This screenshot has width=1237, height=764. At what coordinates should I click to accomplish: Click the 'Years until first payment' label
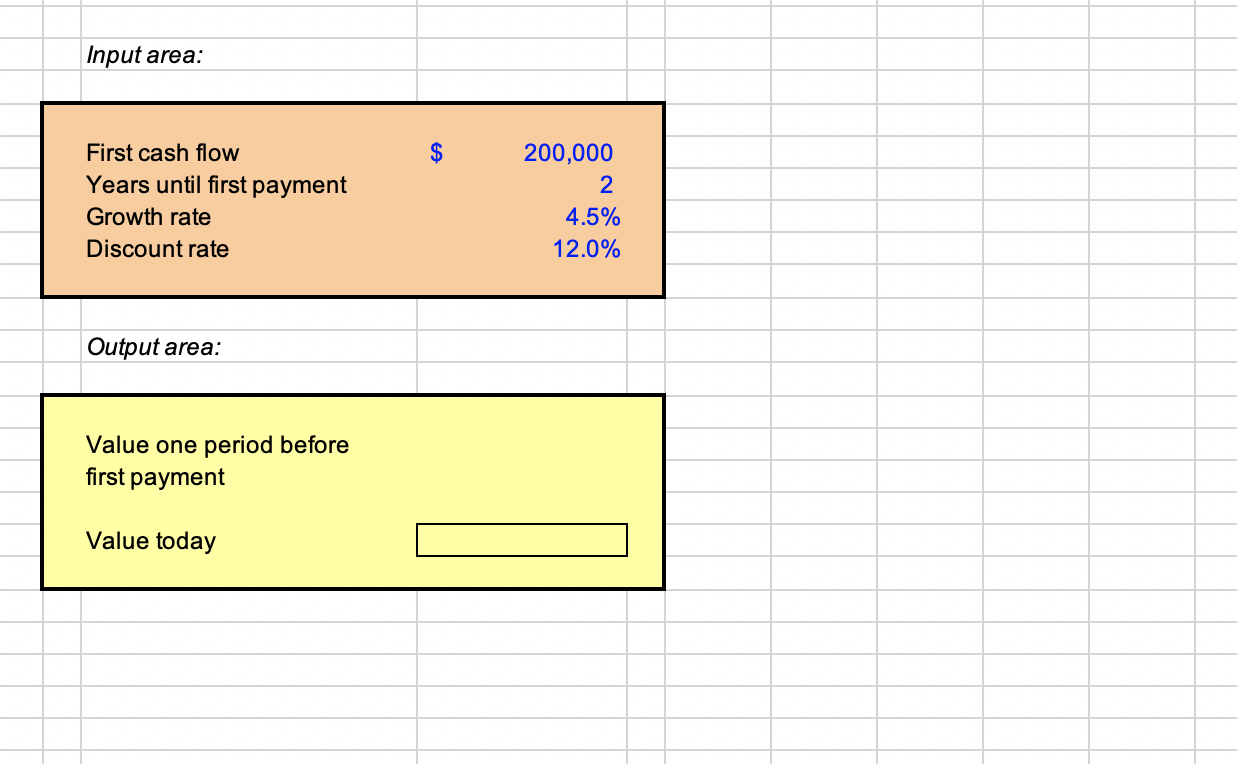[x=216, y=185]
